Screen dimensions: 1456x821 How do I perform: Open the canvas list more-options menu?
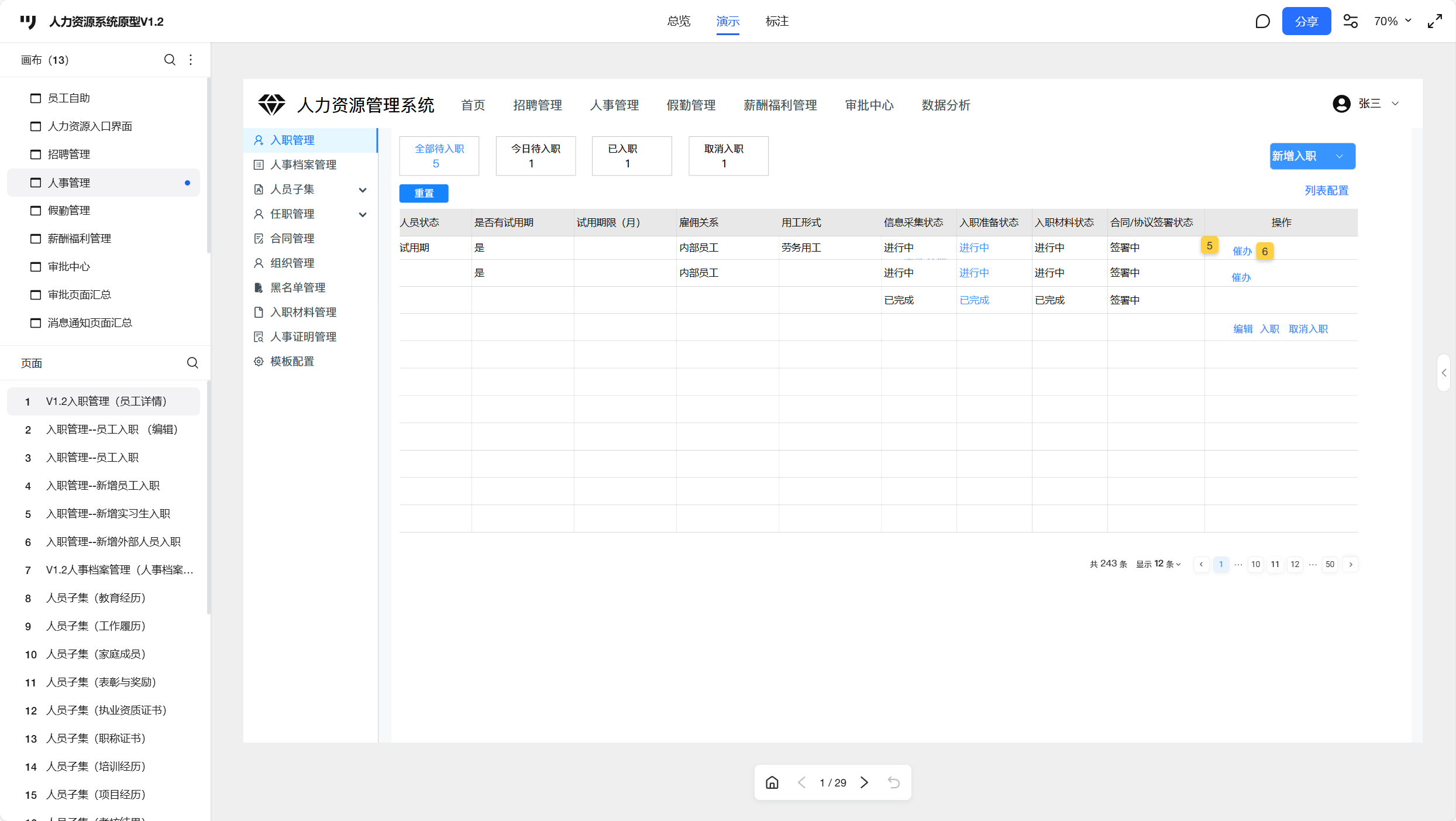click(191, 60)
